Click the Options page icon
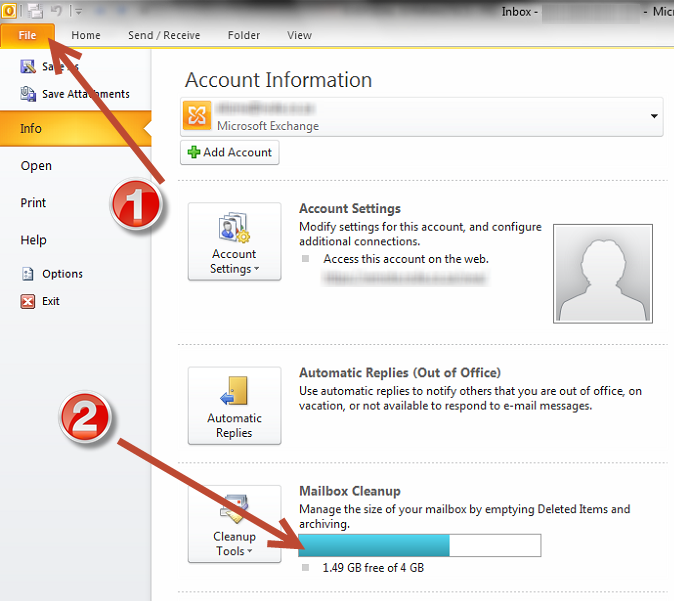The width and height of the screenshot is (674, 601). 28,274
